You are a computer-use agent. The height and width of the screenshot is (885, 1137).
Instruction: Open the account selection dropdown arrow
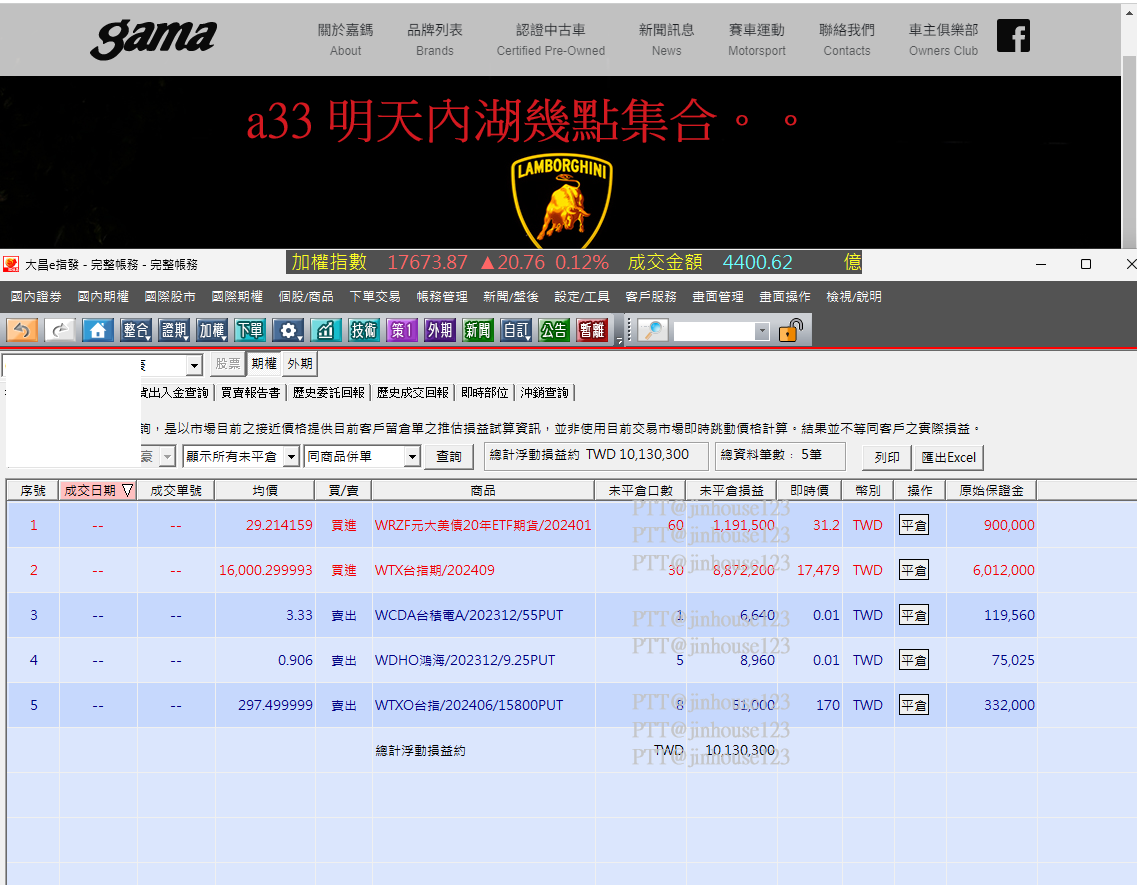[x=194, y=365]
